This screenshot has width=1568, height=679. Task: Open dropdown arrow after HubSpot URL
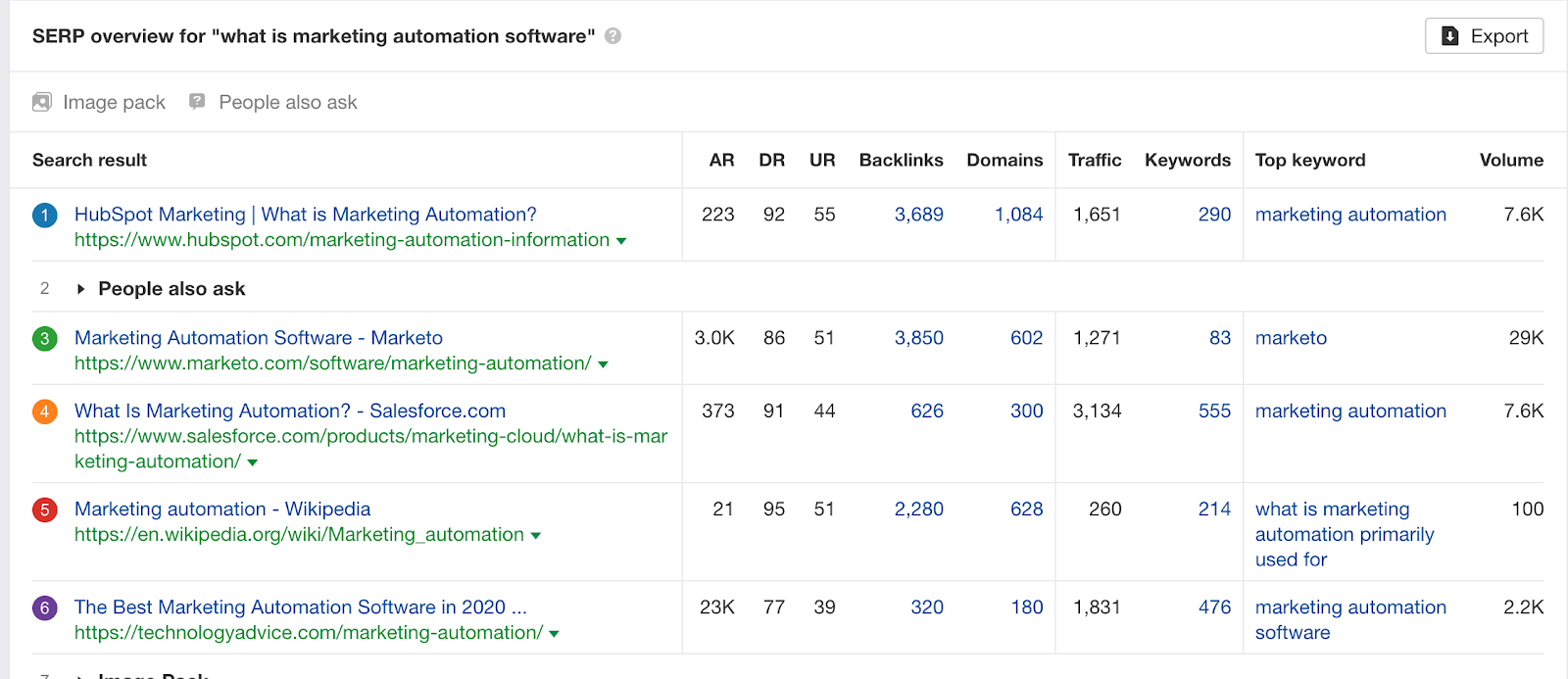click(621, 241)
